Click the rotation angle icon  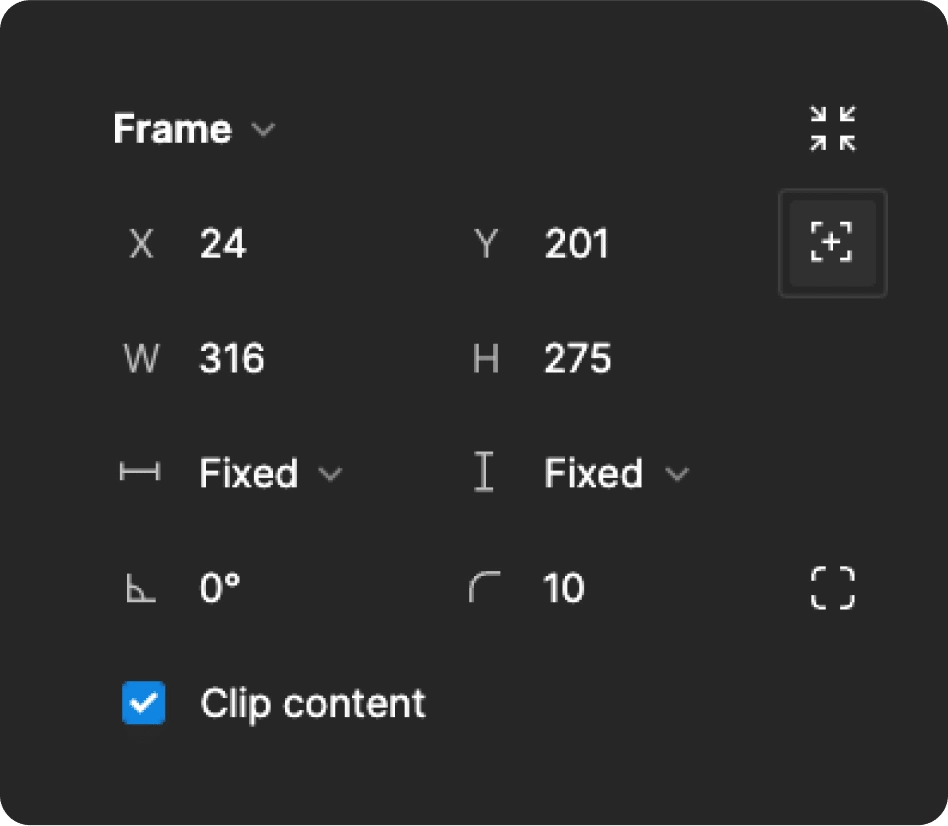(141, 588)
